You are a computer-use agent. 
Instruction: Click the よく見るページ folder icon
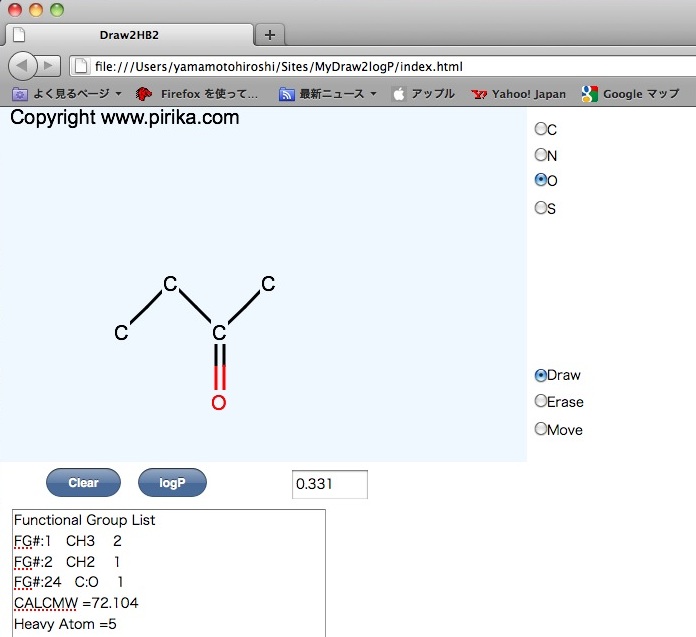pyautogui.click(x=20, y=94)
